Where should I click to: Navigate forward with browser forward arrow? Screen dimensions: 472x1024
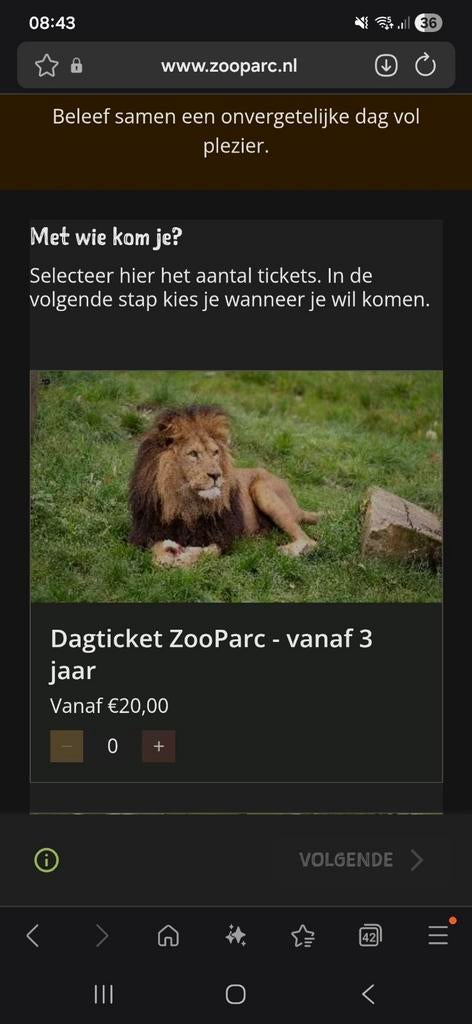point(102,936)
